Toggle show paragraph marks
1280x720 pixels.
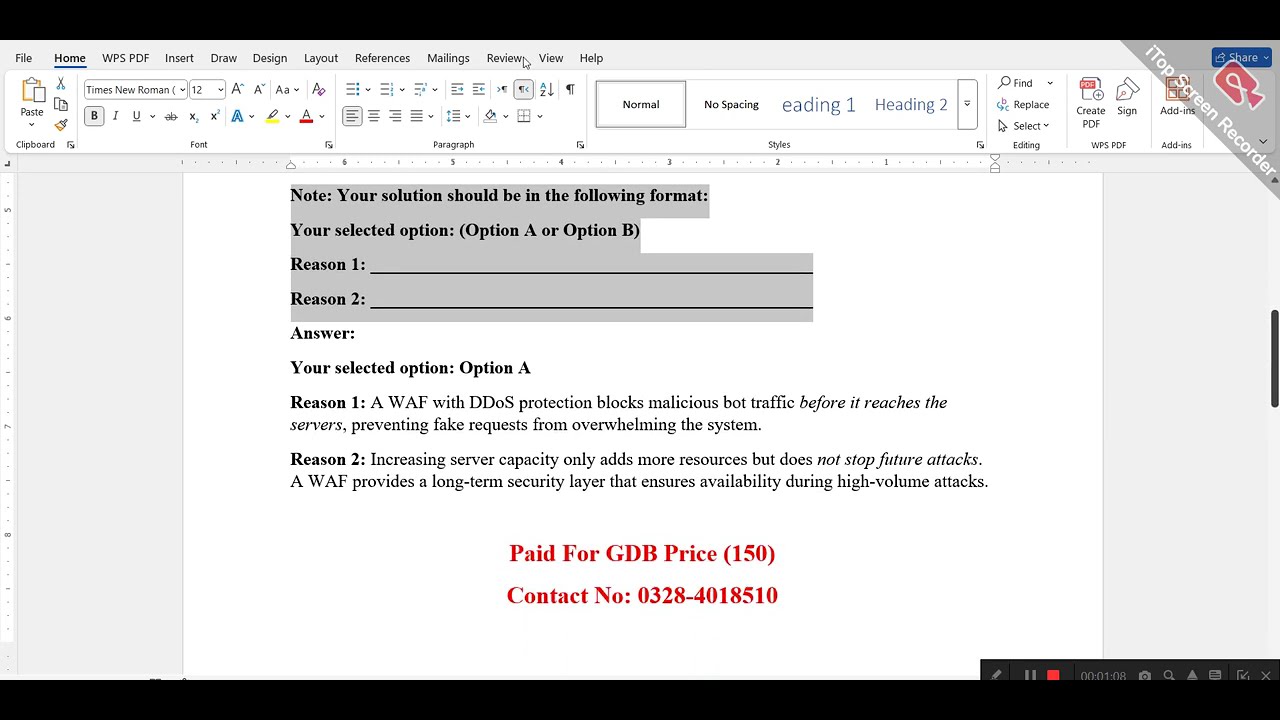tap(570, 89)
